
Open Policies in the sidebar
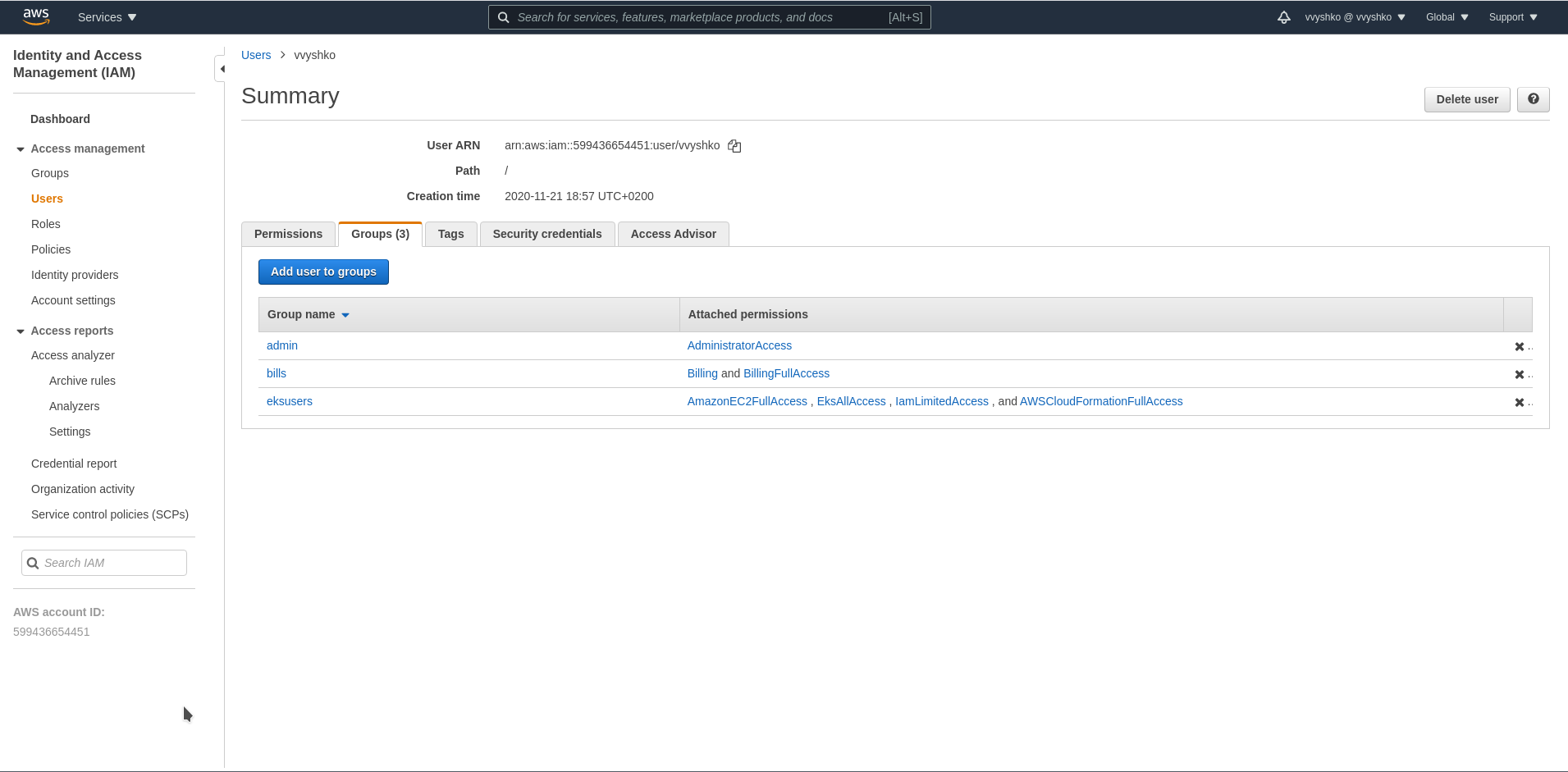(x=51, y=249)
